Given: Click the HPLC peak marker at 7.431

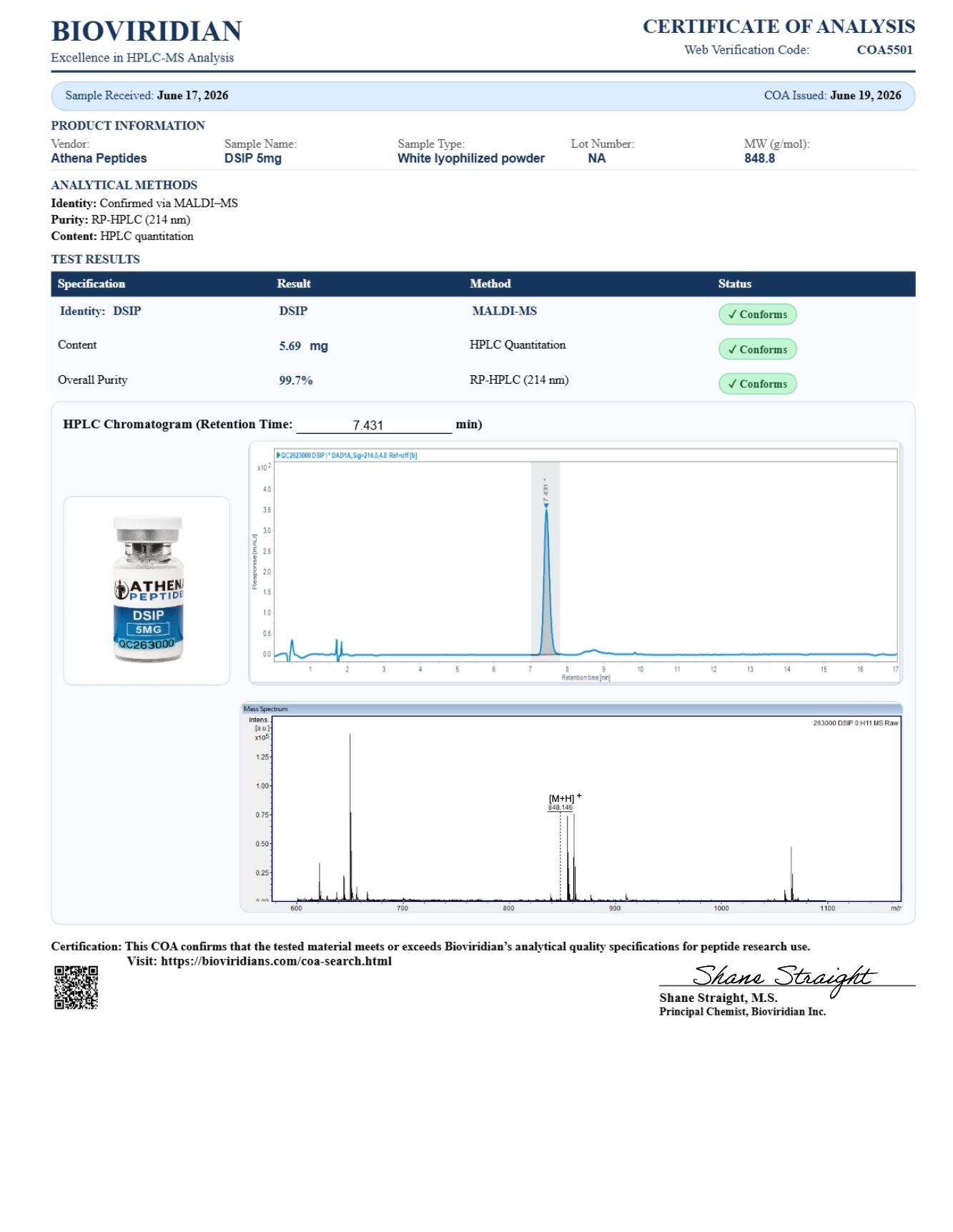Looking at the screenshot, I should 546,505.
